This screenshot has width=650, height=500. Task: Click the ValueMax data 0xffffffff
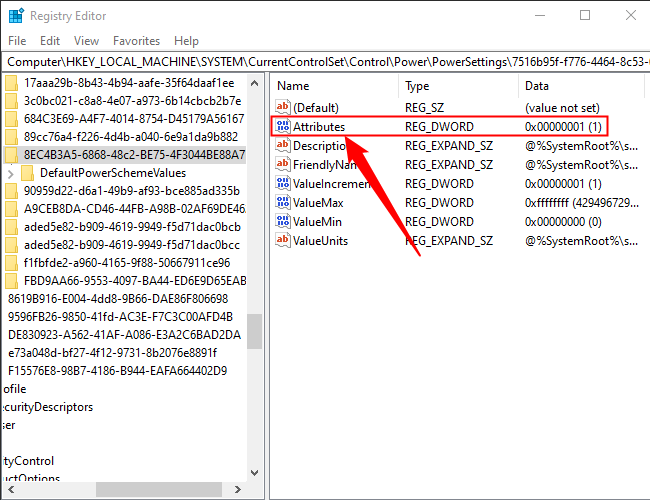[x=581, y=202]
